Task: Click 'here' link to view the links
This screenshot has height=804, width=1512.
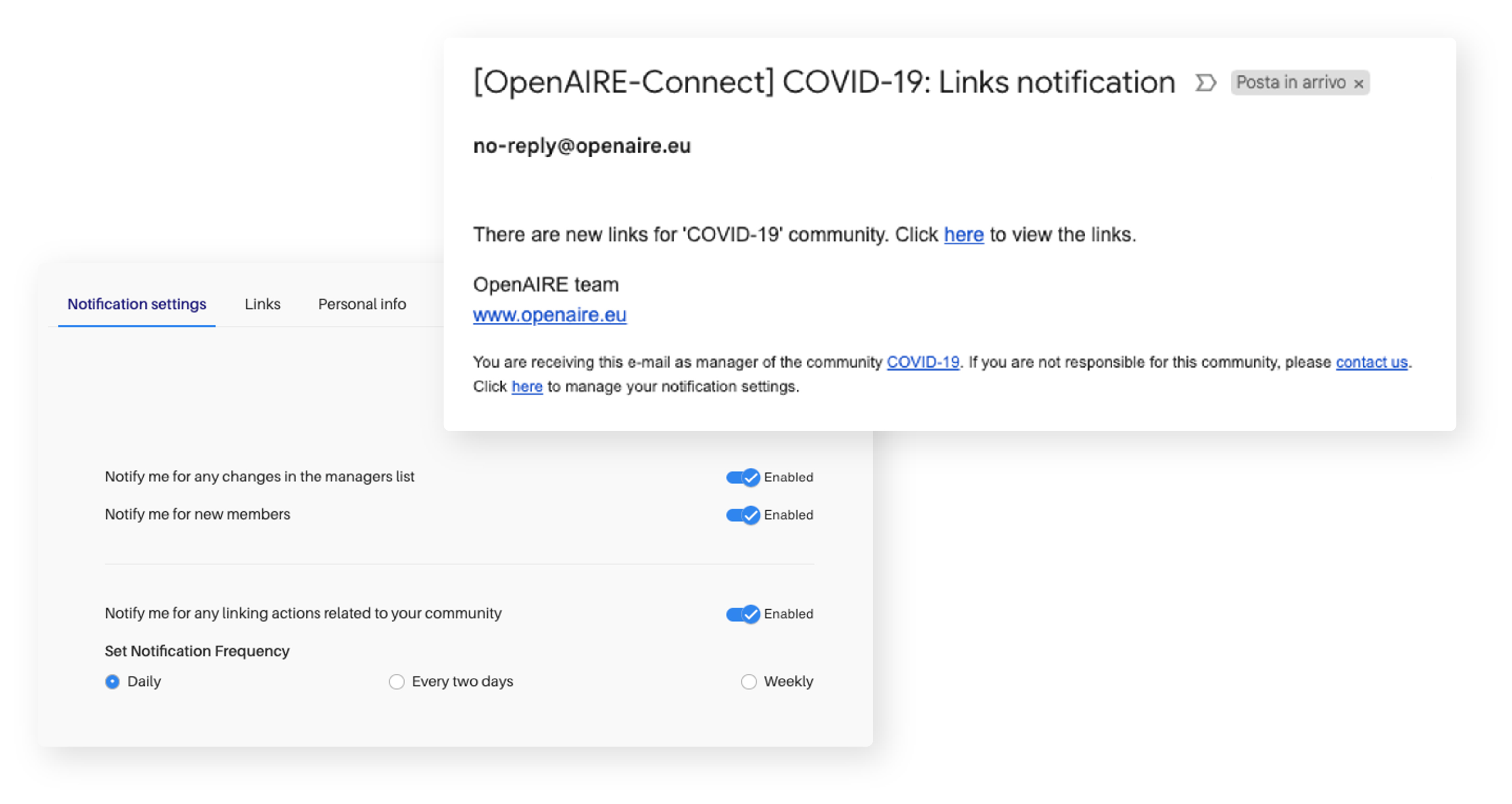Action: tap(964, 235)
